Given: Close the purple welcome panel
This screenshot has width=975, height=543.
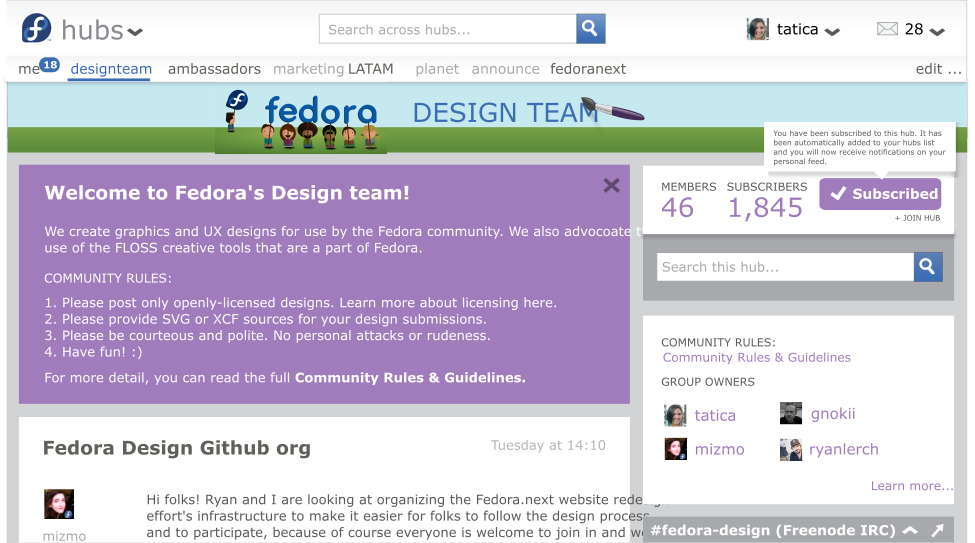Looking at the screenshot, I should click(611, 185).
